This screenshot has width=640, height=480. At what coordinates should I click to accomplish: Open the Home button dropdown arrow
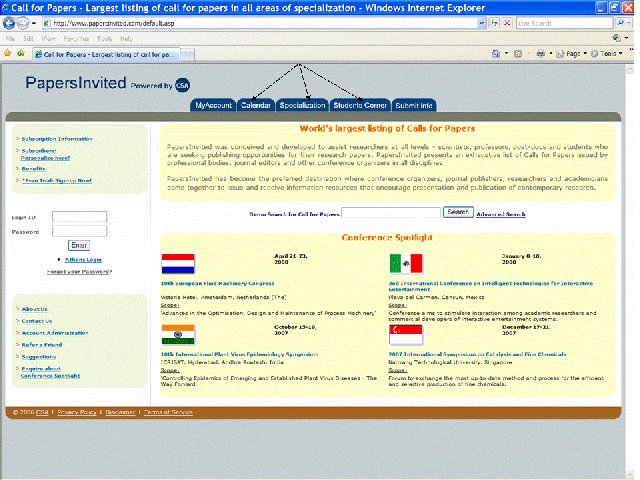click(x=507, y=53)
